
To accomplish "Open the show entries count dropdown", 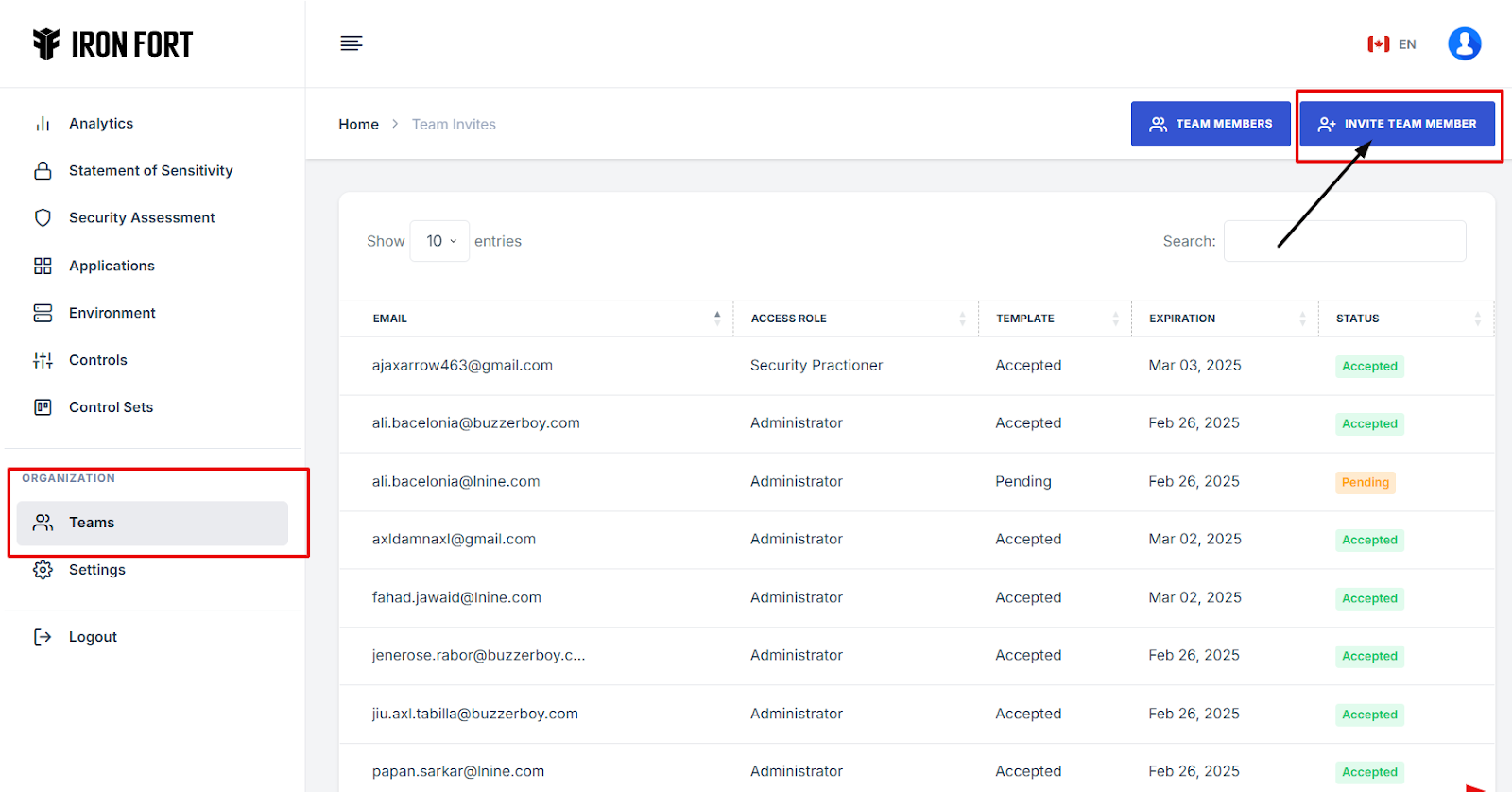I will click(x=439, y=241).
